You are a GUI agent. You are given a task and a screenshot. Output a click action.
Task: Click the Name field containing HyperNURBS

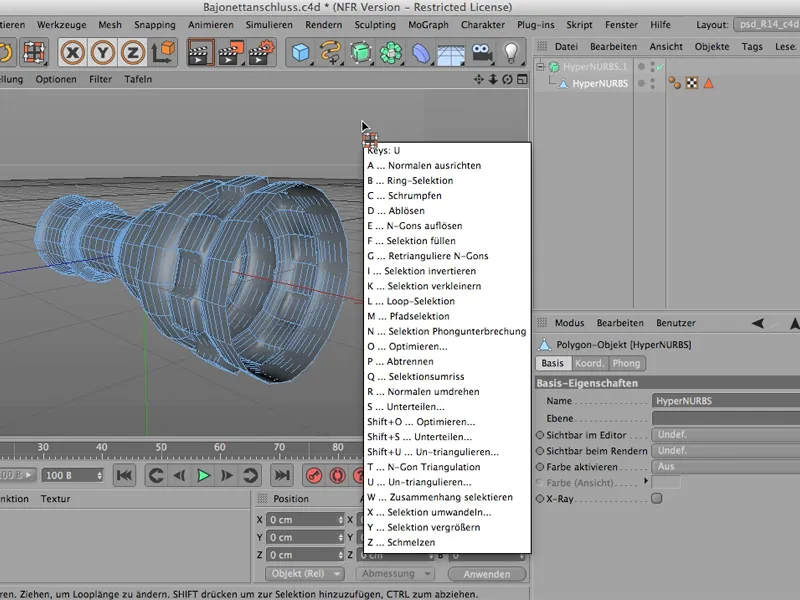pos(724,401)
